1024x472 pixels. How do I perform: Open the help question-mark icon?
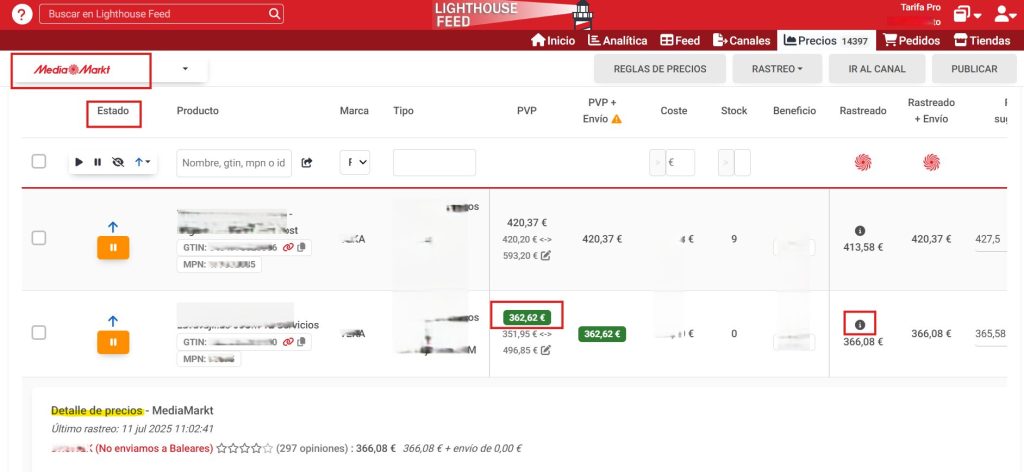(x=22, y=14)
